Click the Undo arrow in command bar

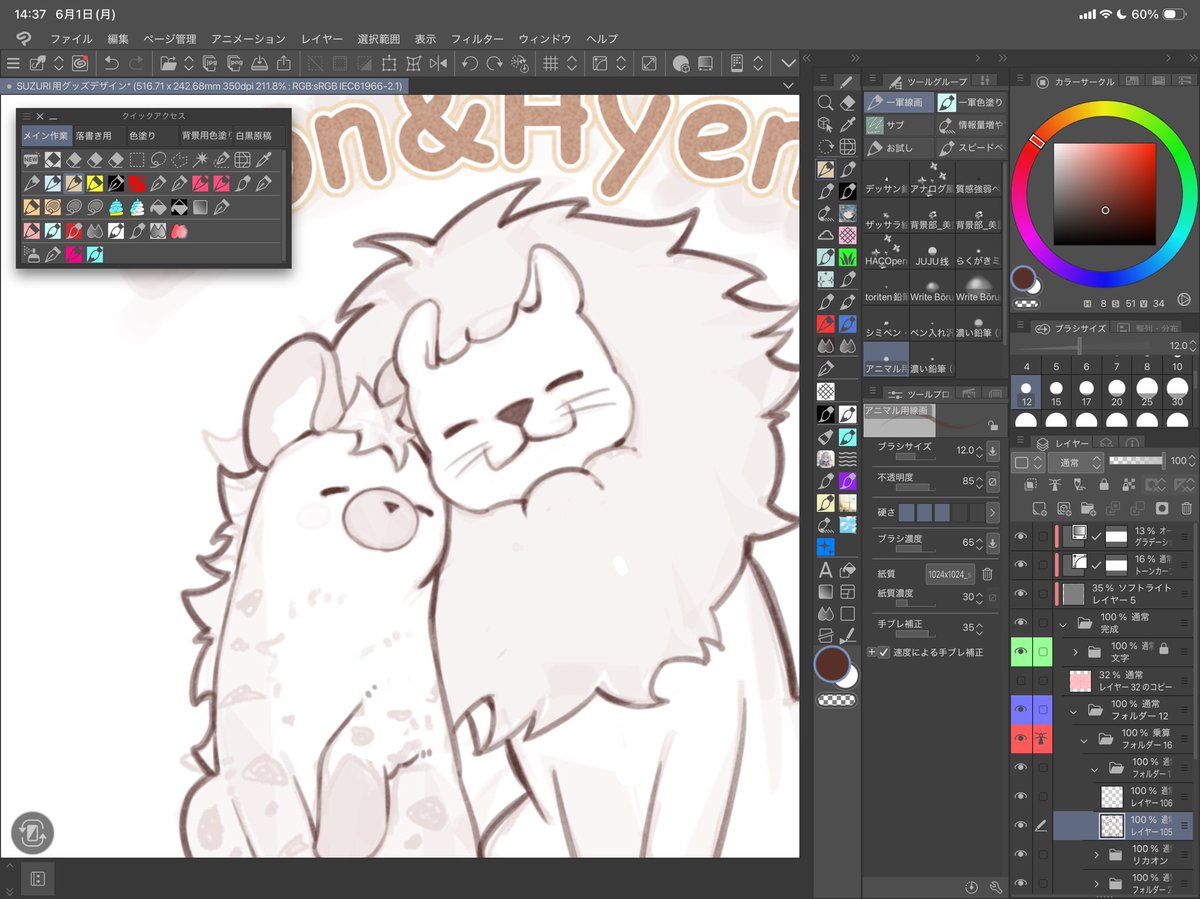[x=112, y=63]
